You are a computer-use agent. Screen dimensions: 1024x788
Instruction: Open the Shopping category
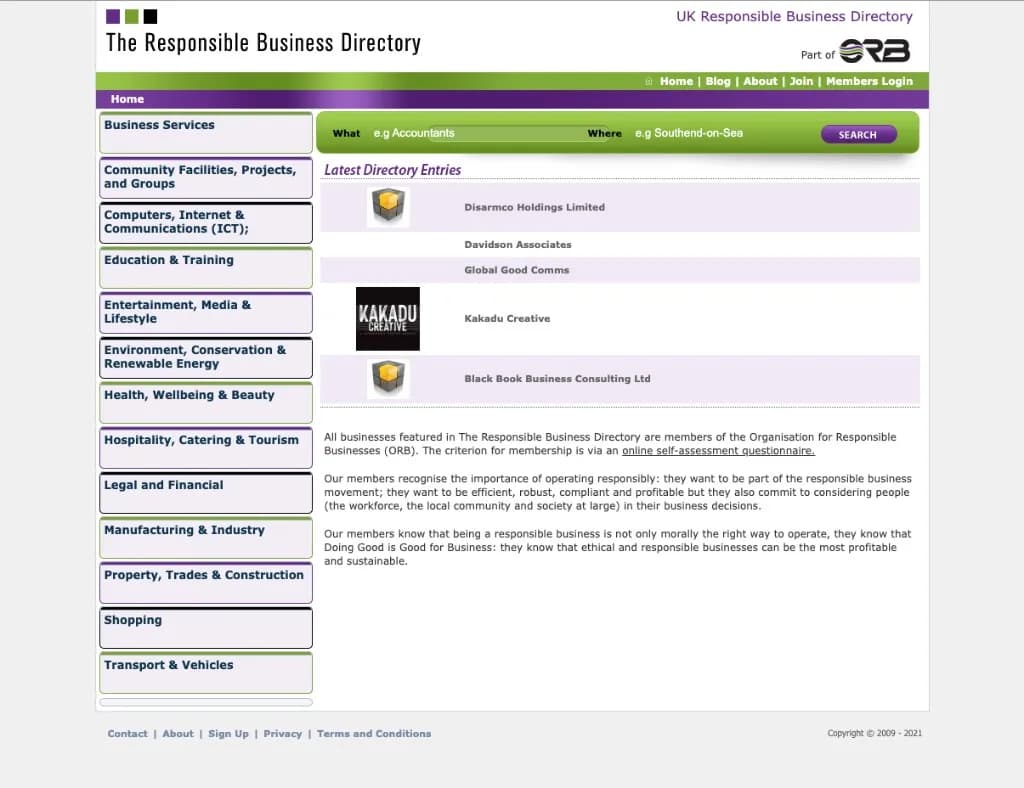pos(206,628)
